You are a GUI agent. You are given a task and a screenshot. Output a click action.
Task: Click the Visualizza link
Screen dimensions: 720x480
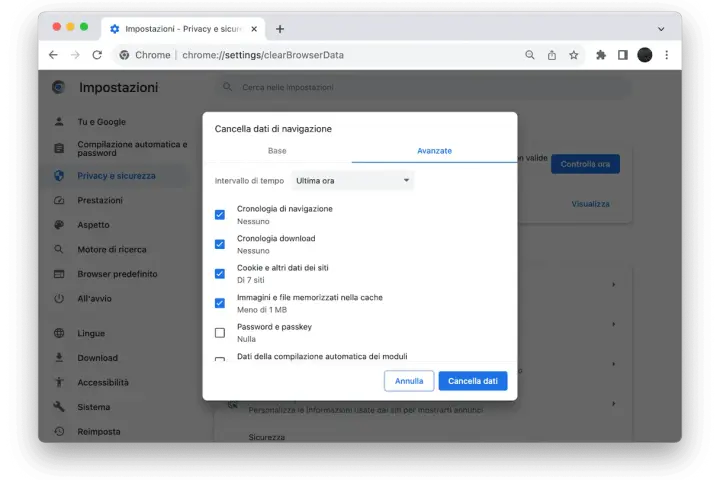[x=591, y=204]
